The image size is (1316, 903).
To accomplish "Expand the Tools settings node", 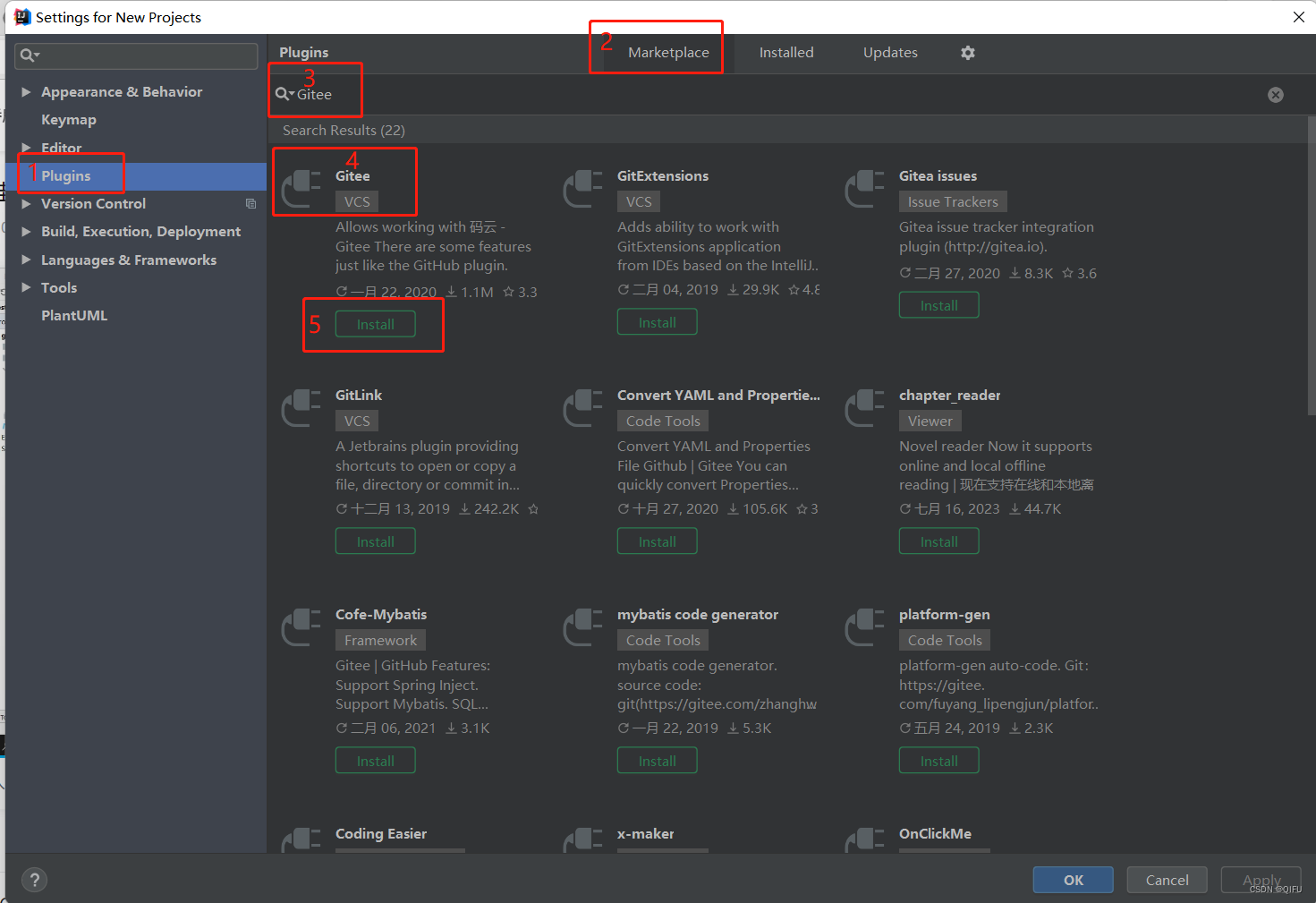I will (26, 287).
